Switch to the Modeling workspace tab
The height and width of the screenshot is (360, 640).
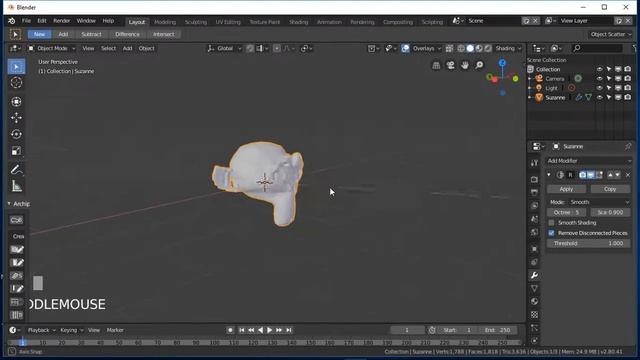pos(165,22)
